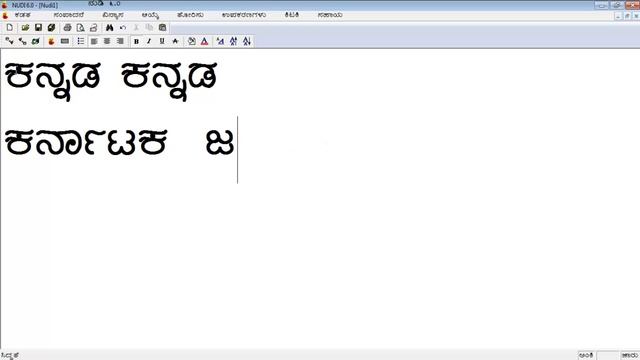Minimize the inner document window
This screenshot has width=640, height=360.
[x=618, y=16]
